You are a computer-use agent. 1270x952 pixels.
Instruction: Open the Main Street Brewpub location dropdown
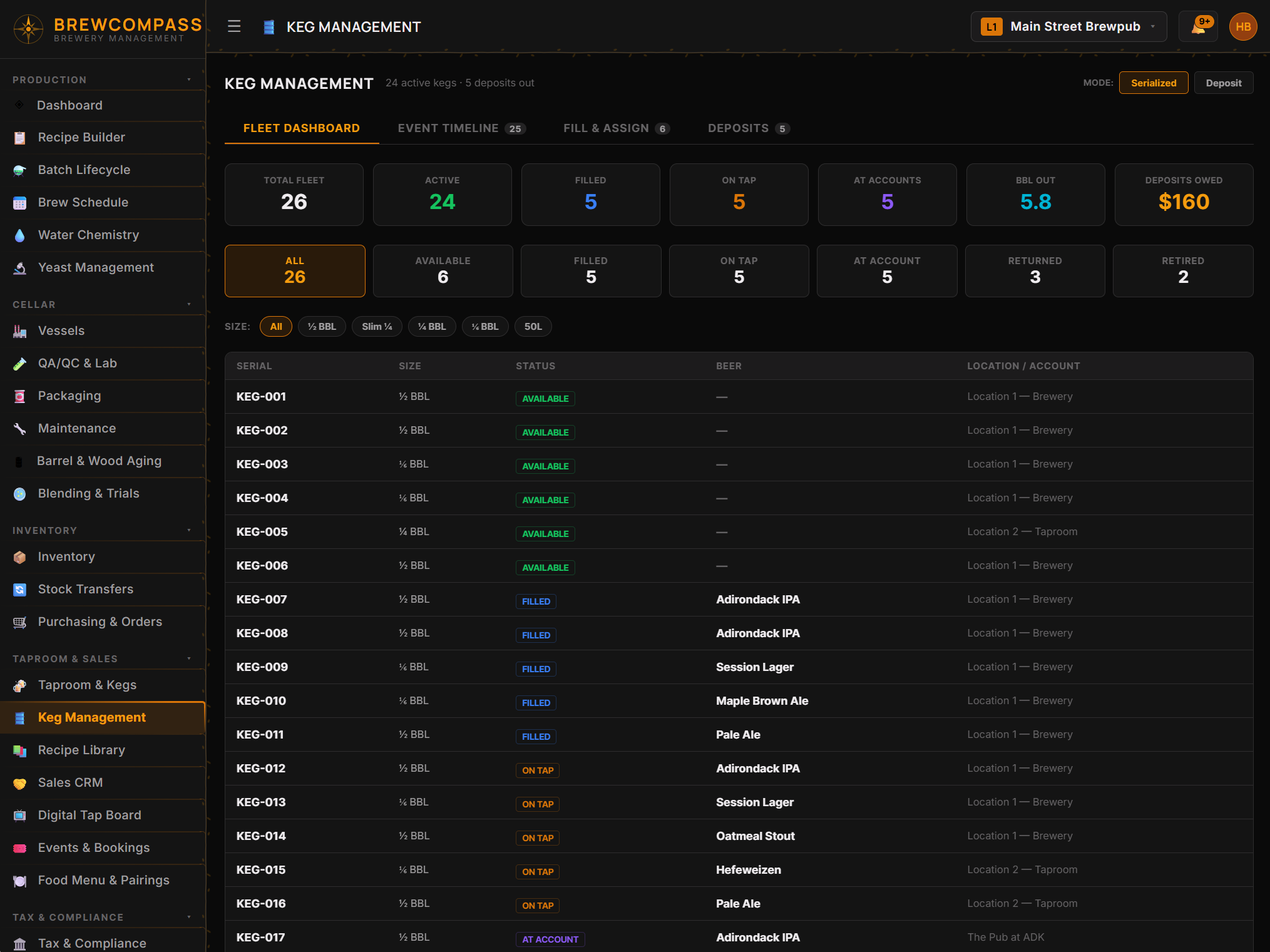click(x=1068, y=27)
